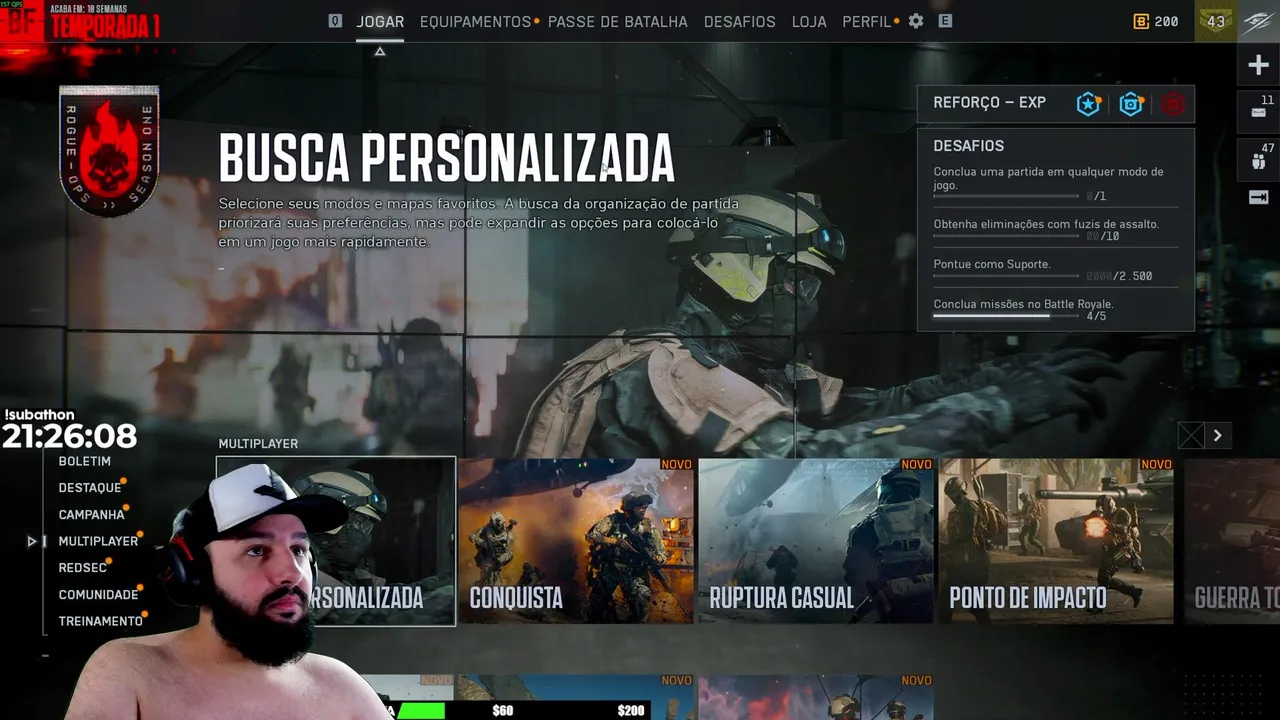Go to previous page in mode carousel

[1191, 435]
